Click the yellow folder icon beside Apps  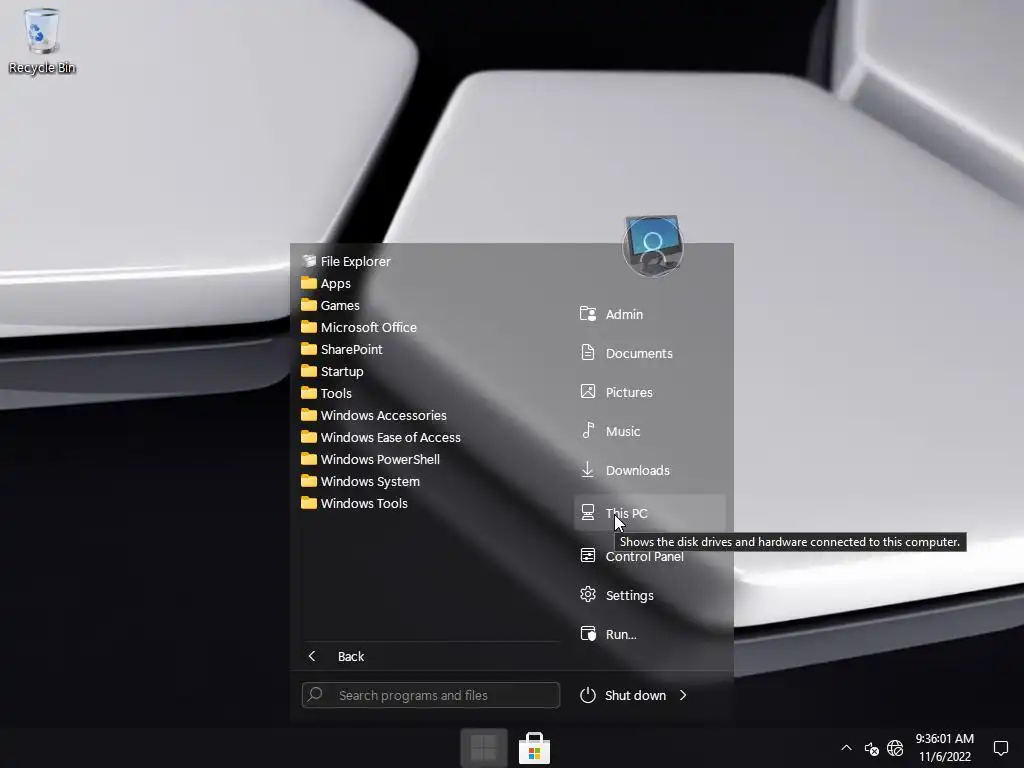[309, 283]
